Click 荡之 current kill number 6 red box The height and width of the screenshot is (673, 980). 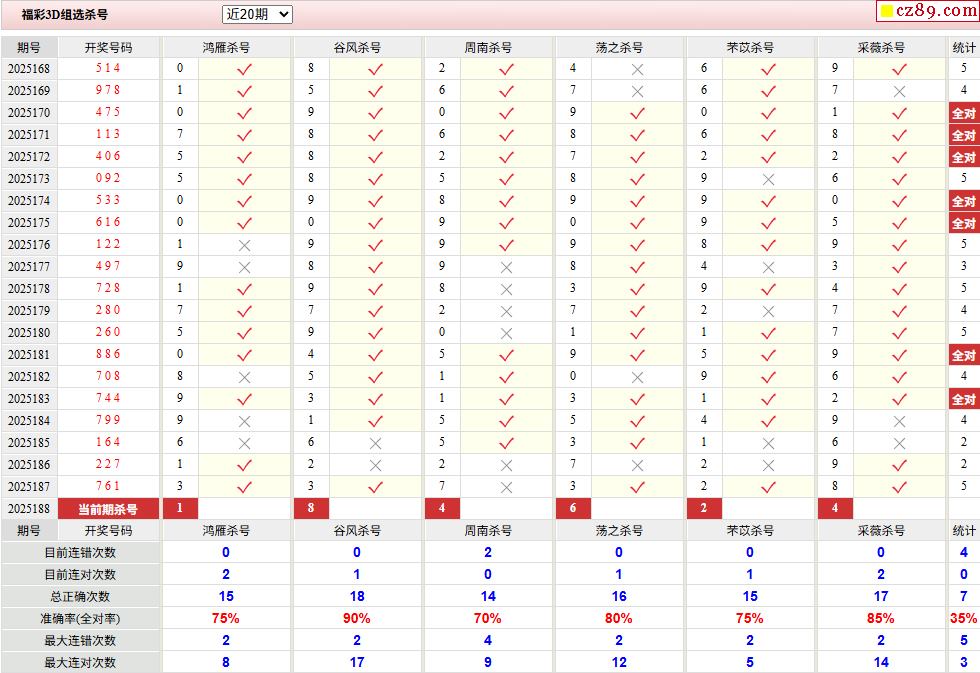(x=572, y=508)
